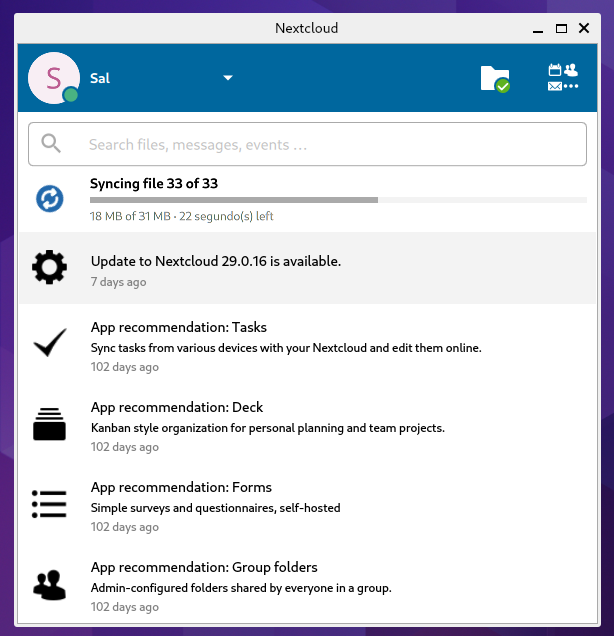Click the checkmark icon for Tasks recommendation
Screen dimensions: 614x636
[x=50, y=342]
